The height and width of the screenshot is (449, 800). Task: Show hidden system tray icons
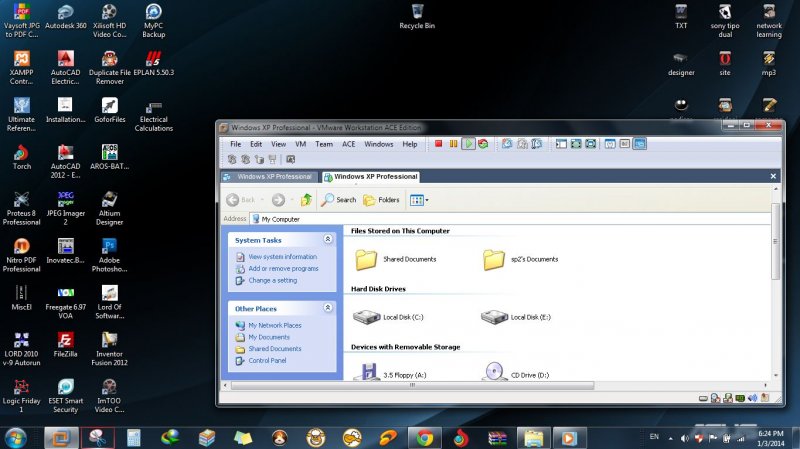(x=670, y=438)
